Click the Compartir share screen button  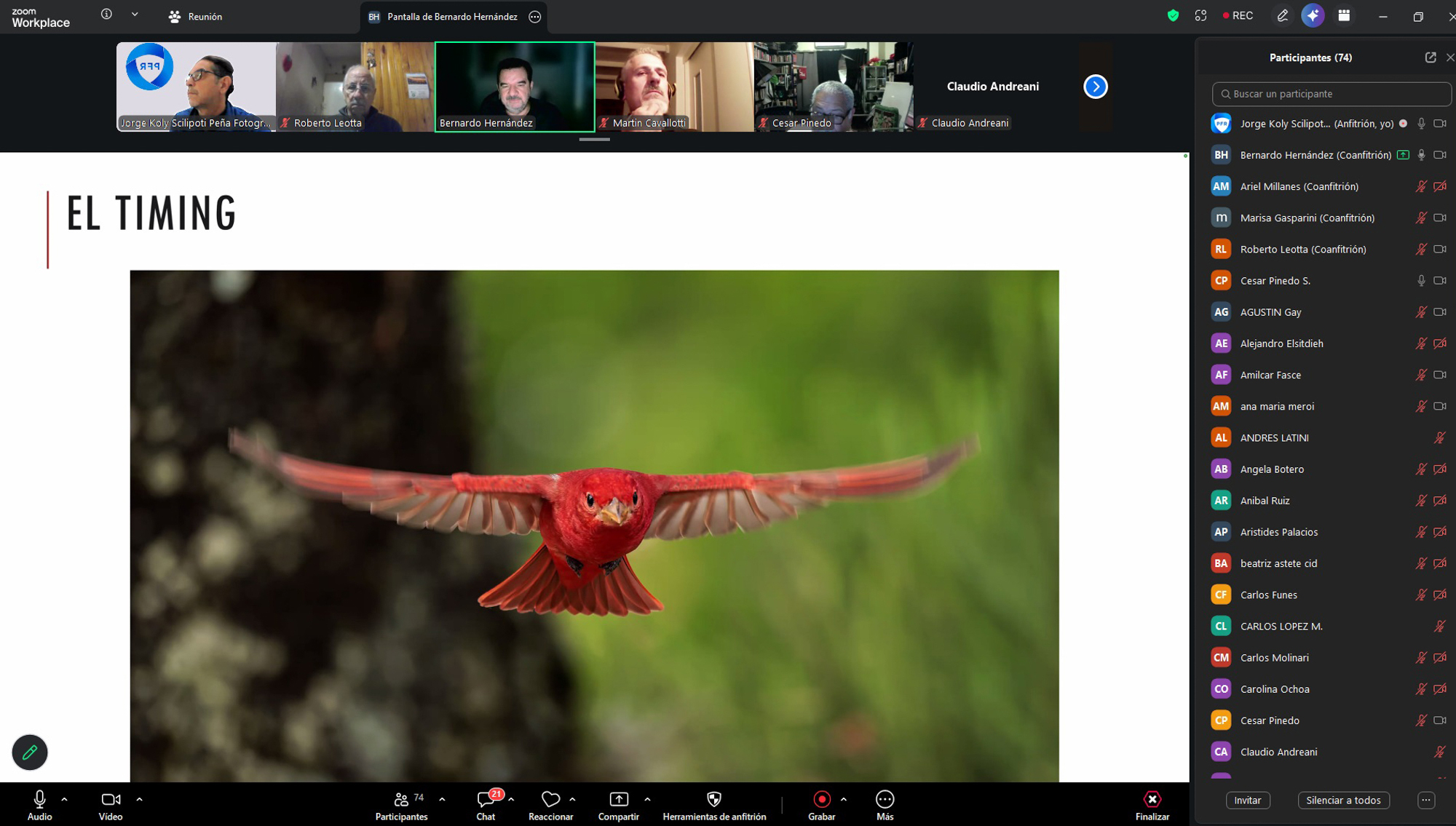[618, 805]
